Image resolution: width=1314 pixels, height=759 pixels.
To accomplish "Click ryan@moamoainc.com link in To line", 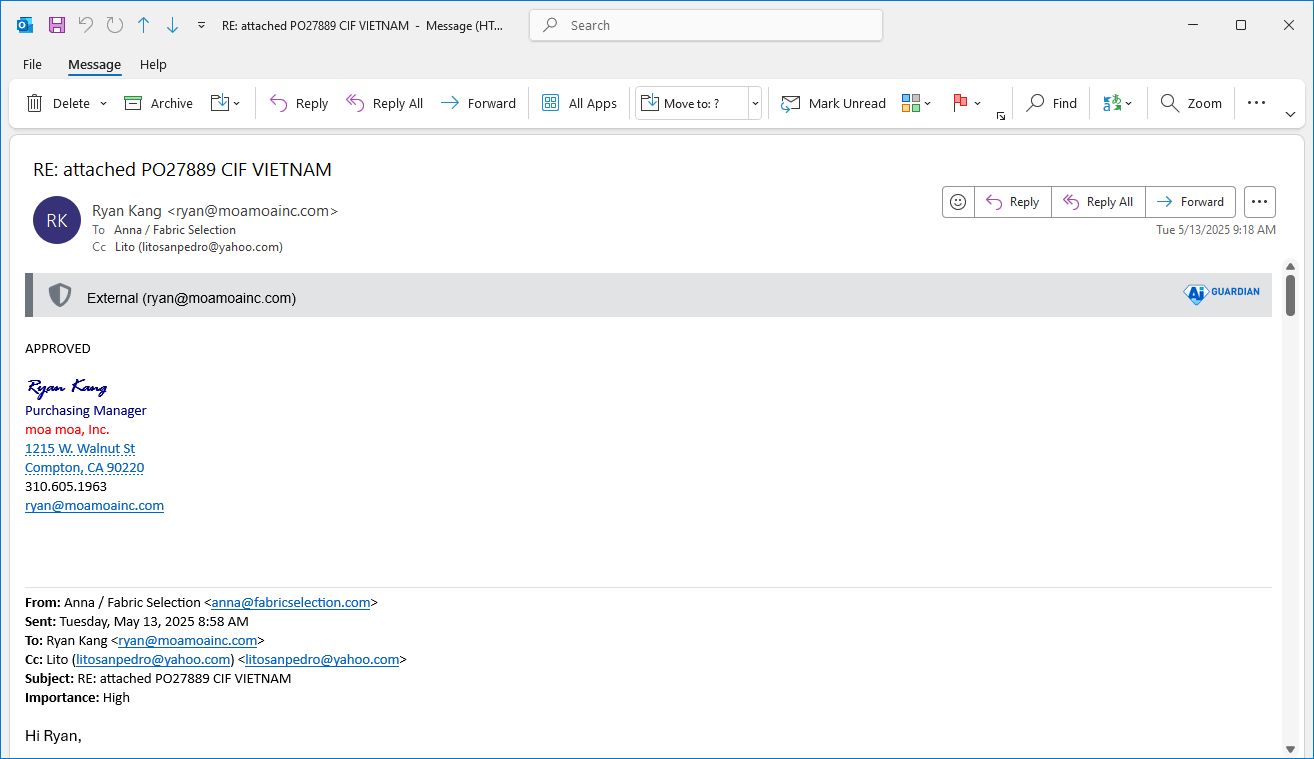I will [x=187, y=641].
